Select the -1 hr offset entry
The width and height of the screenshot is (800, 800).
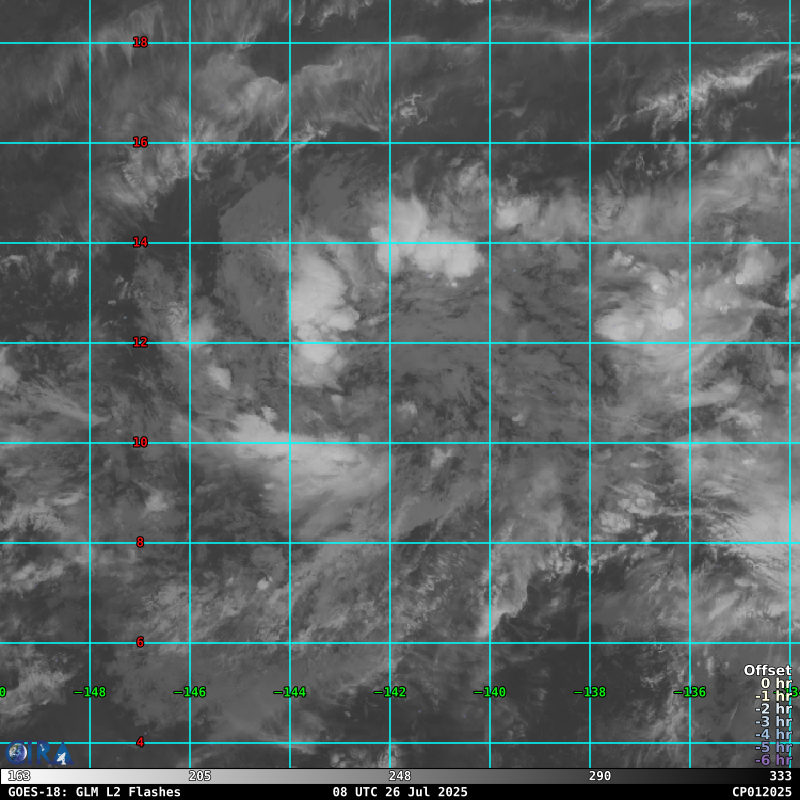tap(773, 696)
